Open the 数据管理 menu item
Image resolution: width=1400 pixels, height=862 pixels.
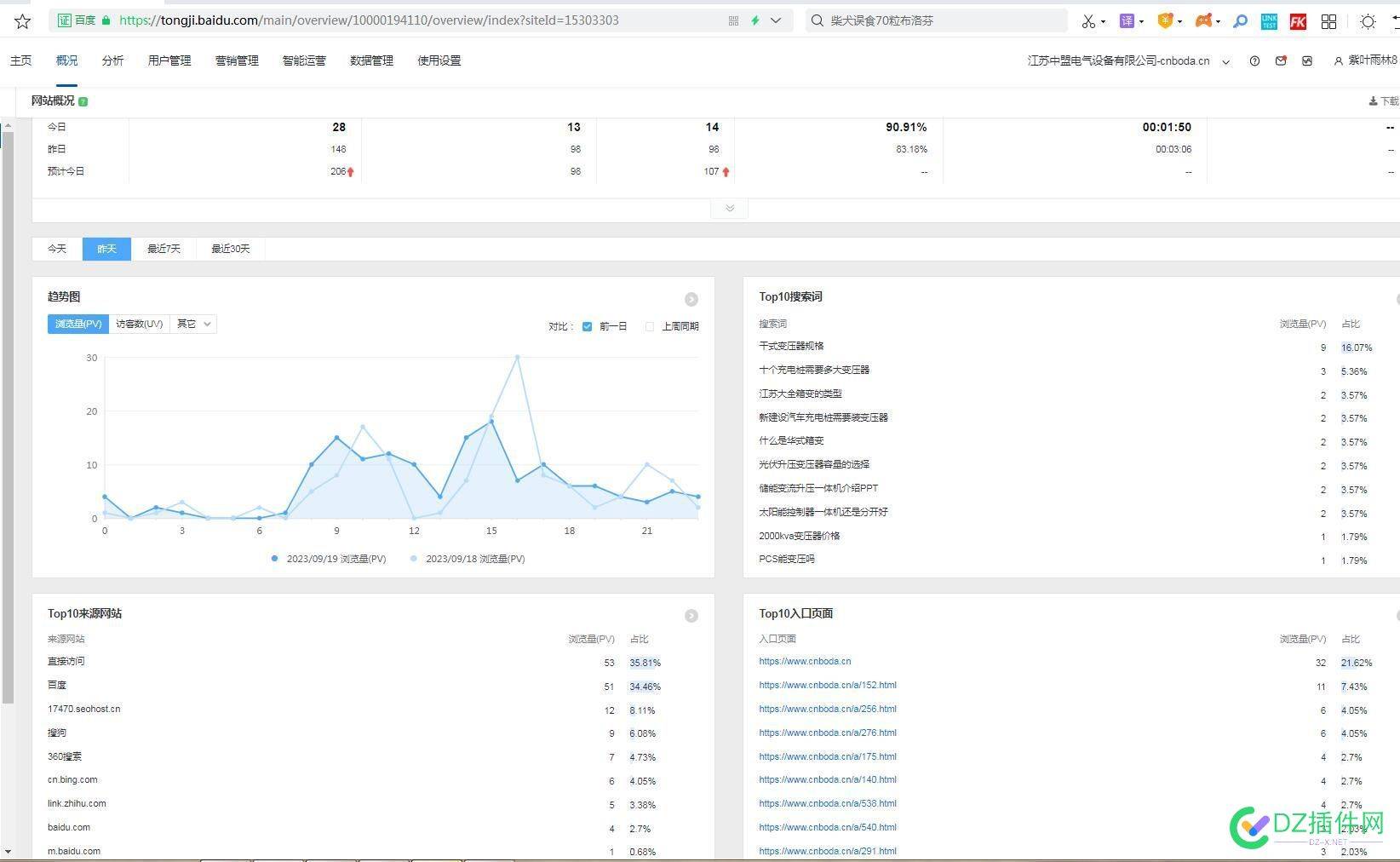[x=371, y=60]
